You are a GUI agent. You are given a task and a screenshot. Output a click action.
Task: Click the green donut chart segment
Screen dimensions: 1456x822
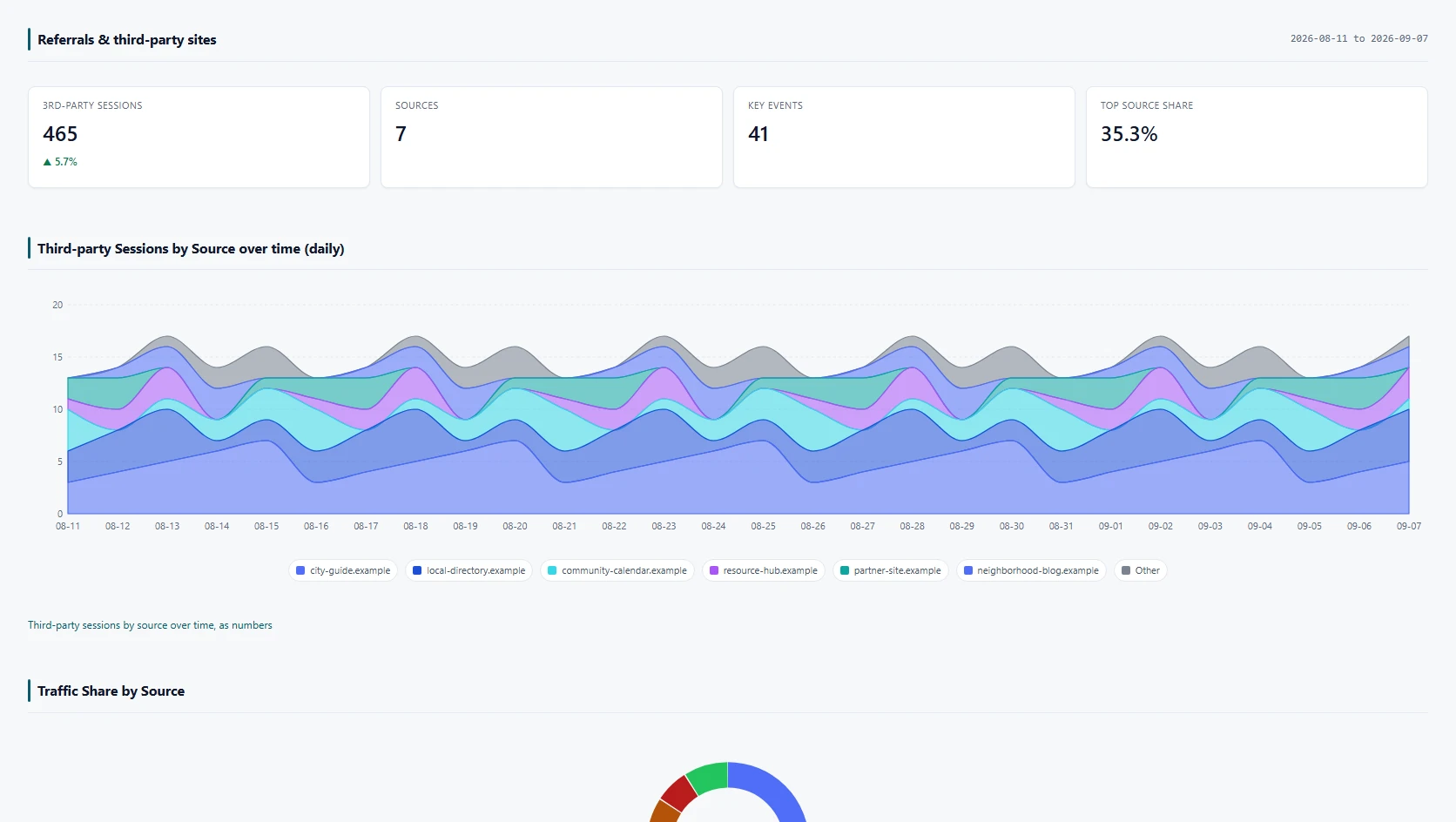(x=709, y=776)
